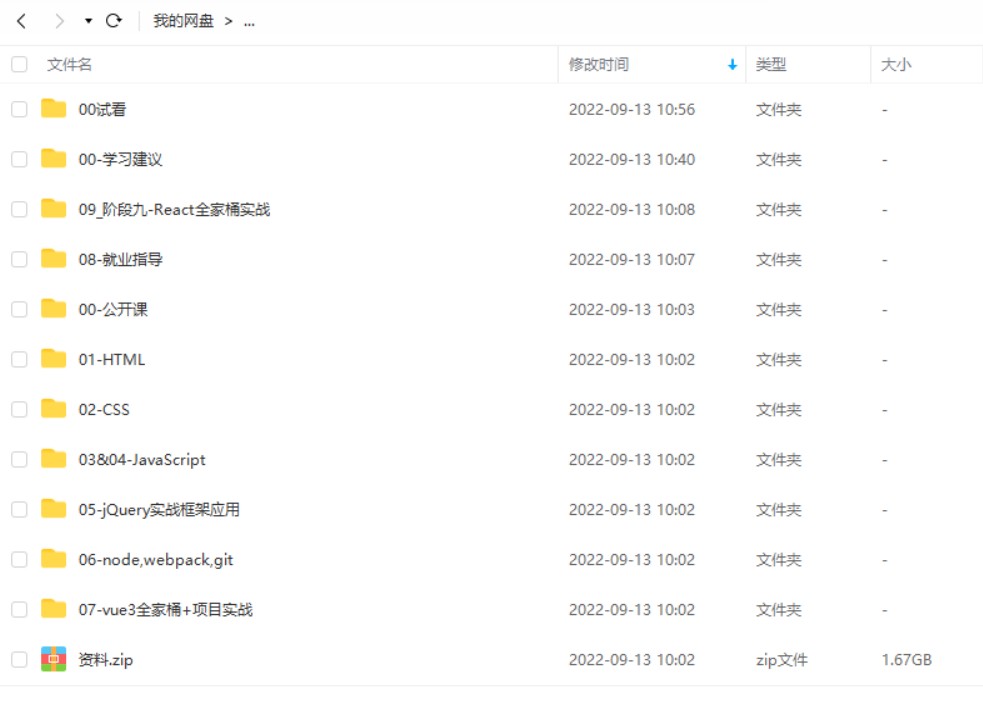Image resolution: width=983 pixels, height=706 pixels.
Task: Toggle the select-all checkbox in the header
Action: pyautogui.click(x=19, y=64)
